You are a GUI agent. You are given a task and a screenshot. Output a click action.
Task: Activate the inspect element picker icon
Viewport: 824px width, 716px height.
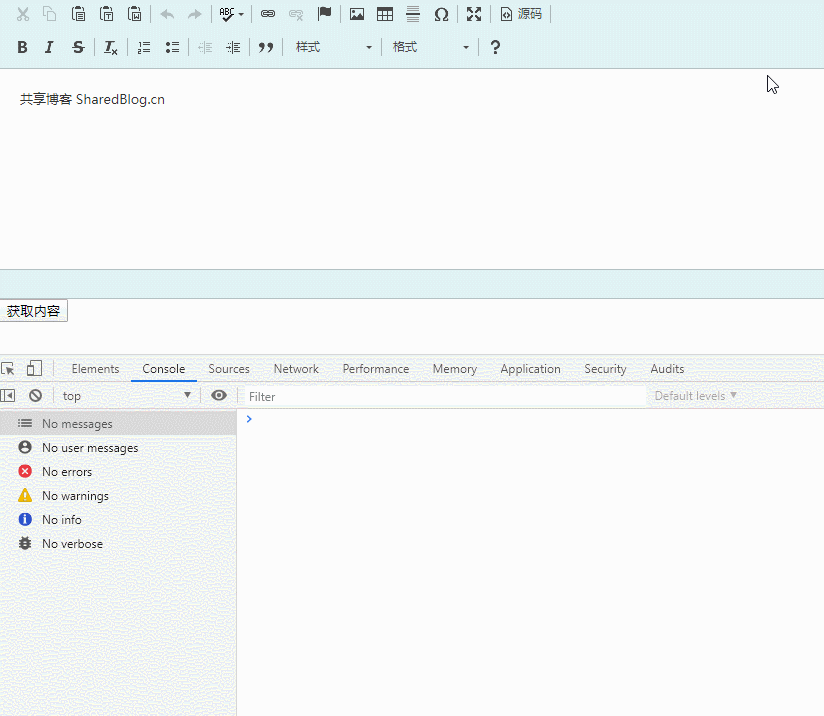(x=8, y=369)
